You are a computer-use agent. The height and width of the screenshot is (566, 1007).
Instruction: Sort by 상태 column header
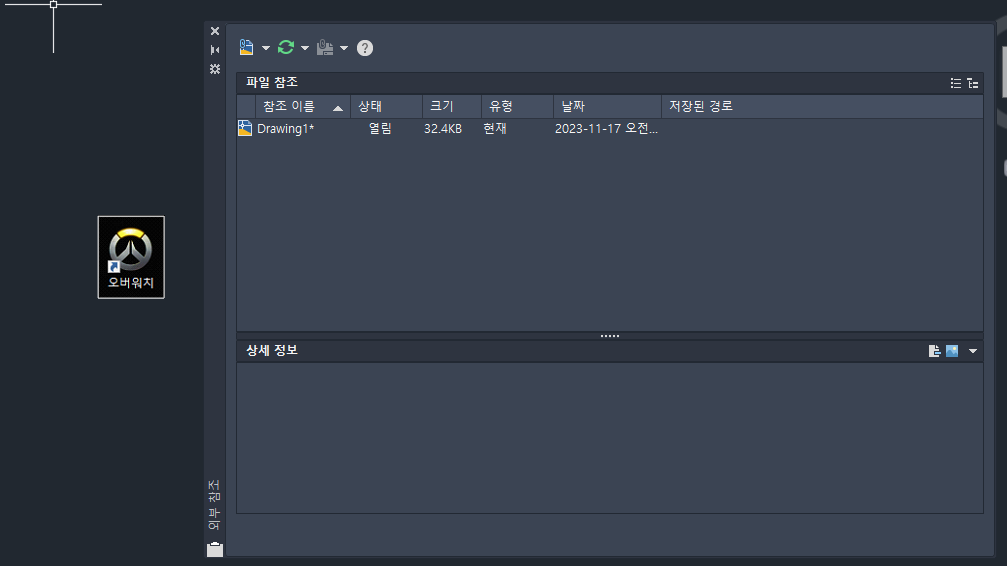coord(386,107)
